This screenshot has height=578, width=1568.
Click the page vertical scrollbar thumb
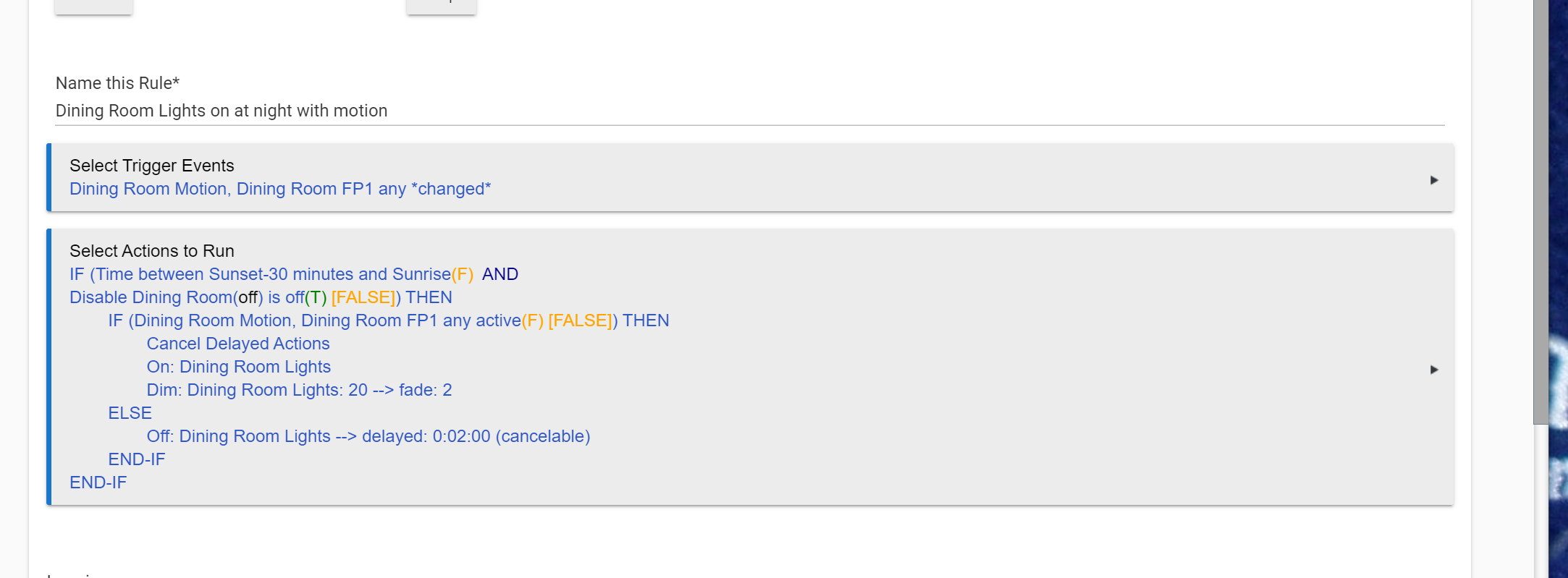(1540, 212)
